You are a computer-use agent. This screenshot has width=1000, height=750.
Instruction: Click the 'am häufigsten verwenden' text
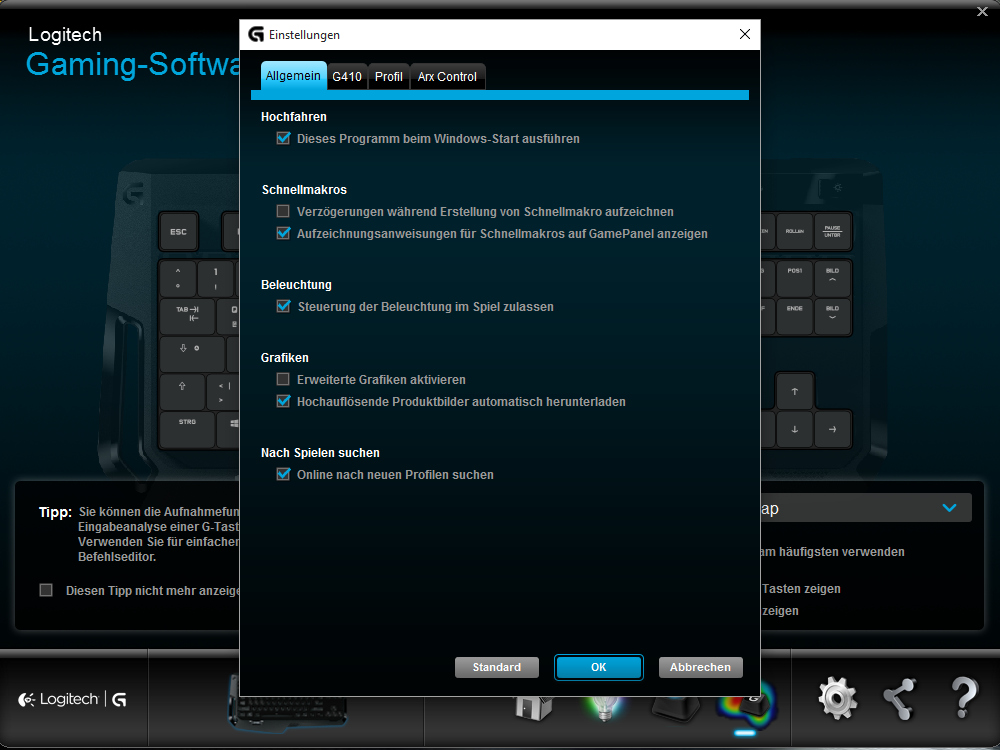coord(832,552)
